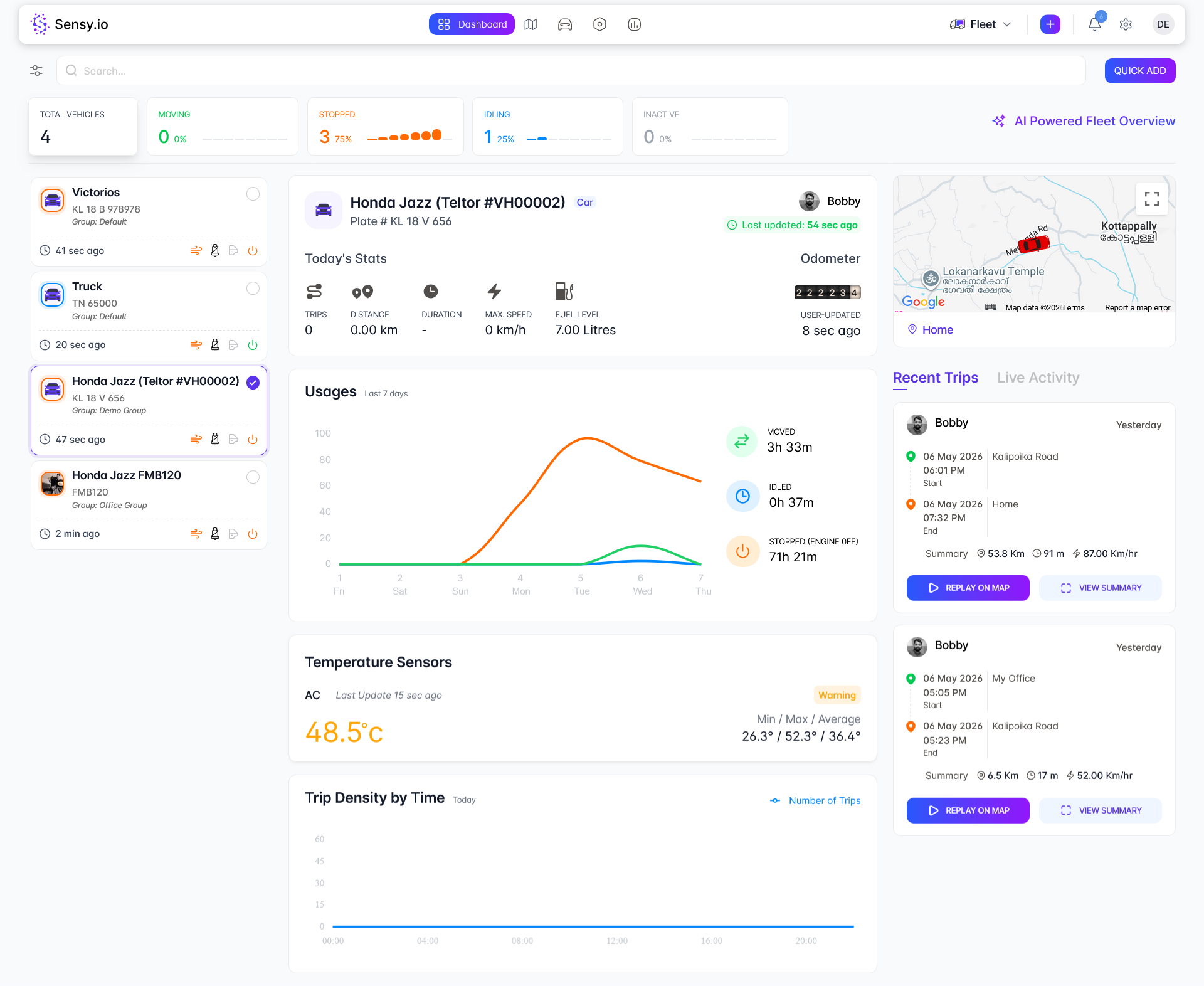This screenshot has width=1204, height=986.
Task: Click Last updated 54 sec ago badge
Action: point(792,225)
